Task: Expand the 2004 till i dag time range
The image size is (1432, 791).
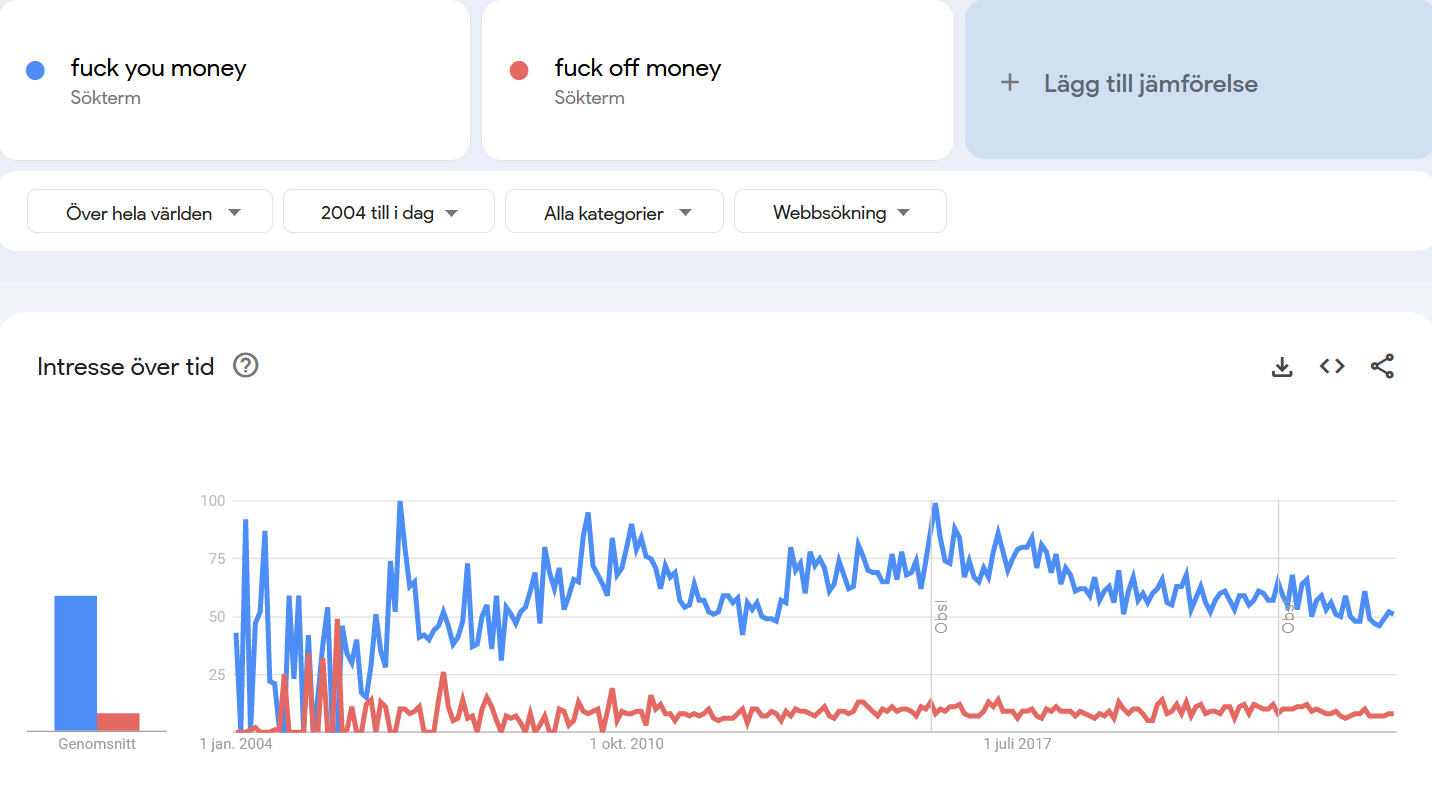Action: [389, 212]
